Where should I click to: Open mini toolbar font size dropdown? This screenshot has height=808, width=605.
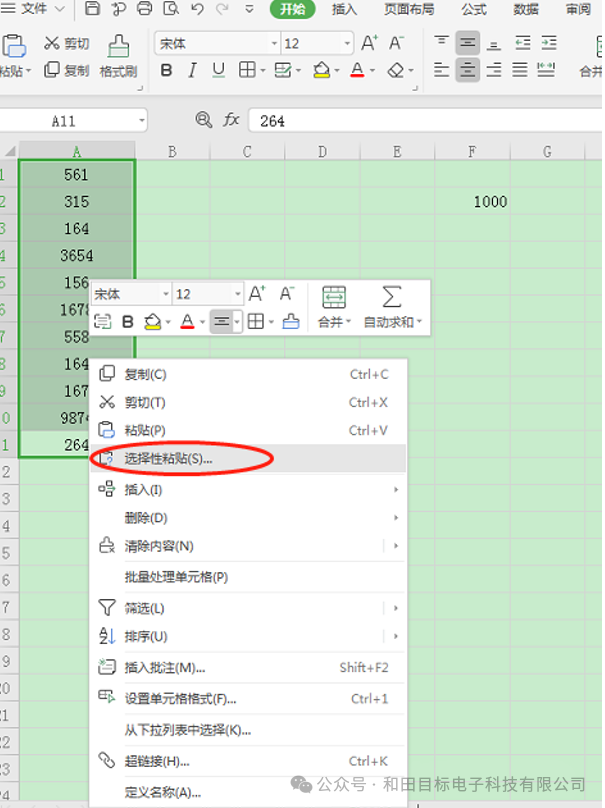[x=237, y=294]
